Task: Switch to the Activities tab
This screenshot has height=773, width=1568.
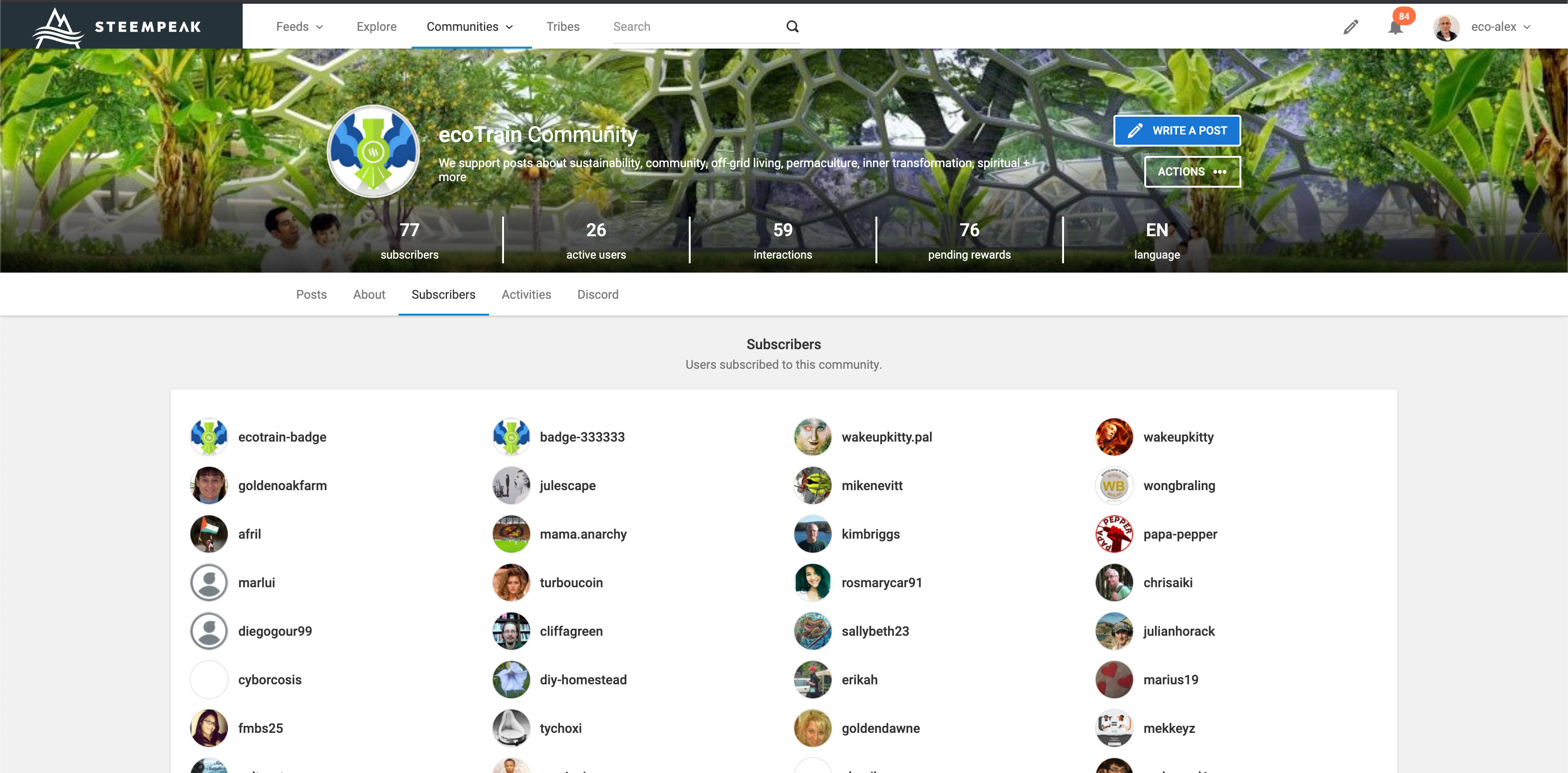Action: [526, 295]
